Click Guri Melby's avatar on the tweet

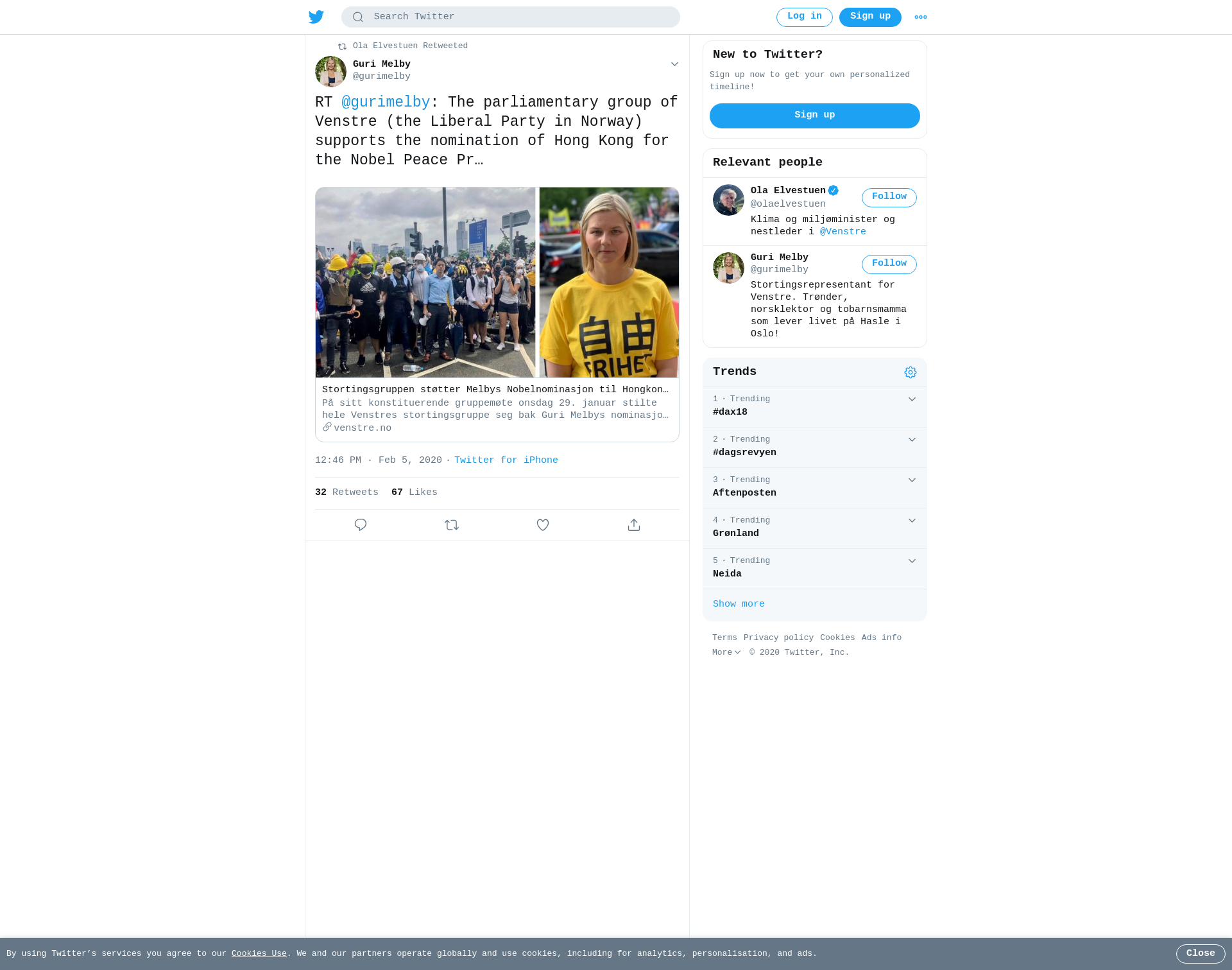click(x=330, y=71)
